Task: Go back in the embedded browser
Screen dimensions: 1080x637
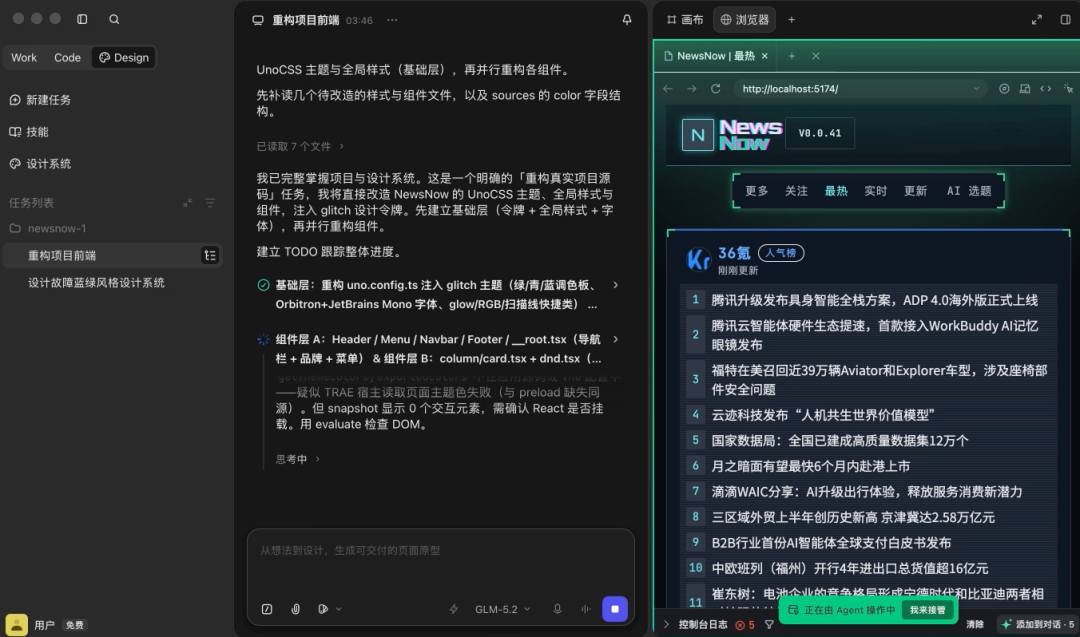Action: click(x=667, y=89)
